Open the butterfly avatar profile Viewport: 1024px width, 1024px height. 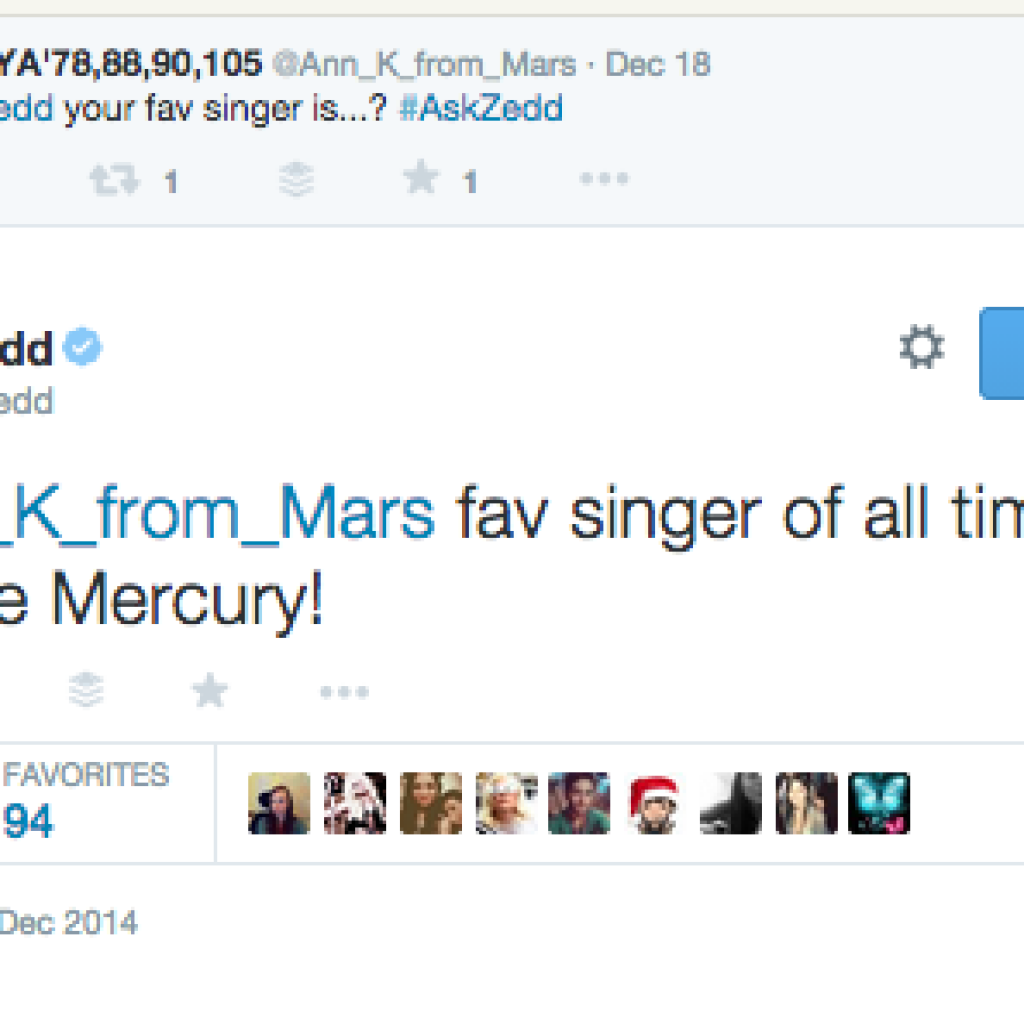point(879,803)
